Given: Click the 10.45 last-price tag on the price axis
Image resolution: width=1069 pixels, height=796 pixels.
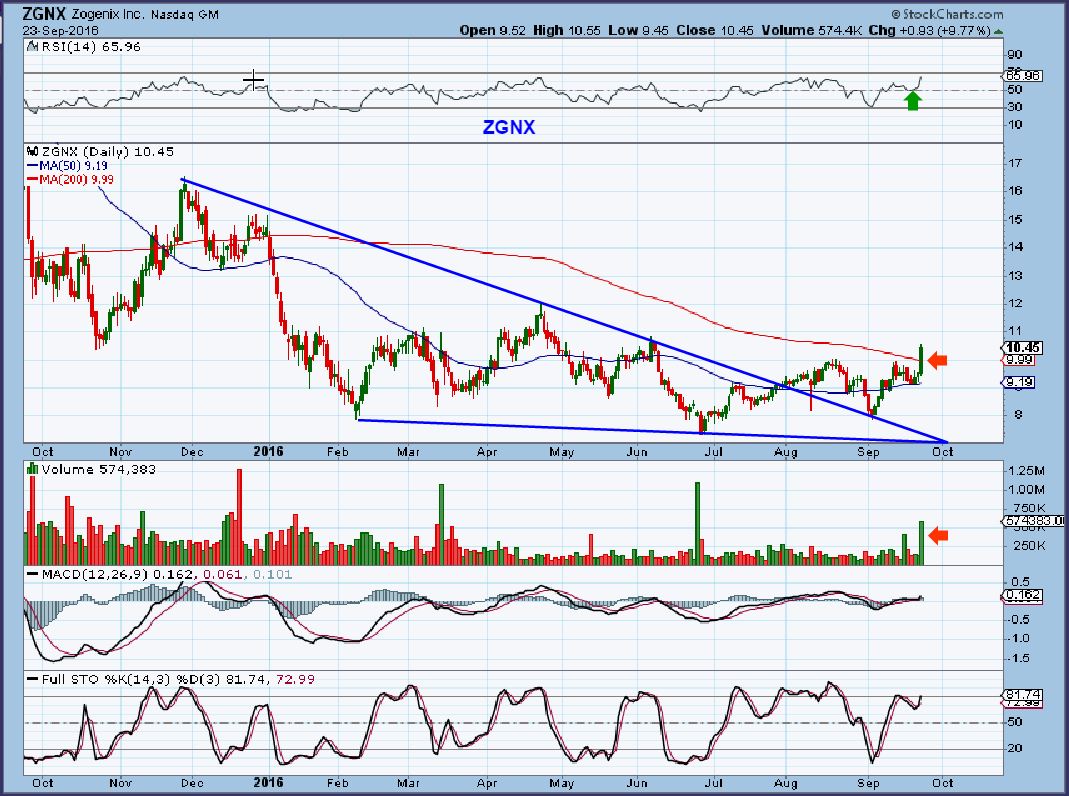Looking at the screenshot, I should click(x=1023, y=348).
